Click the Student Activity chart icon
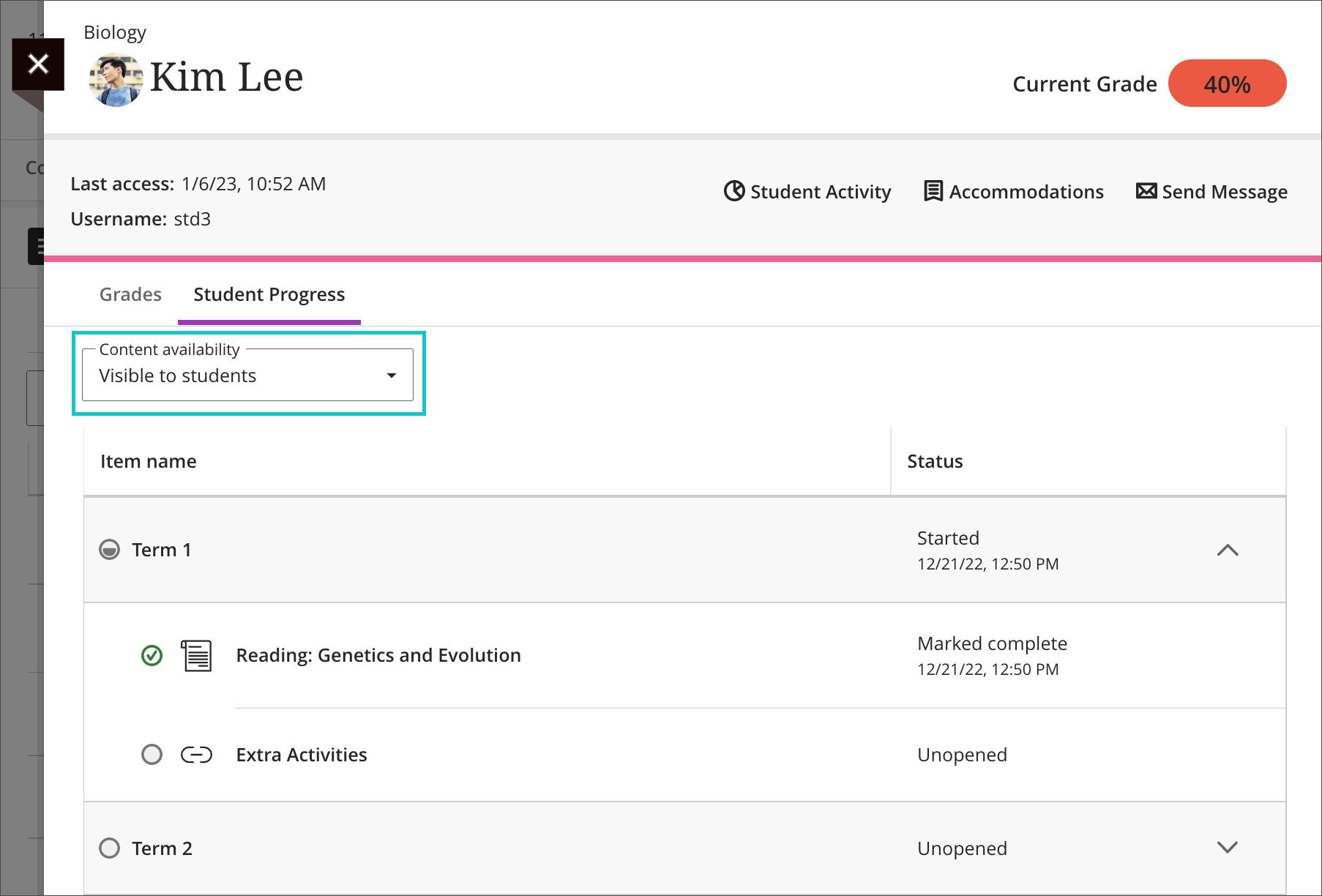The height and width of the screenshot is (896, 1322). (x=733, y=191)
